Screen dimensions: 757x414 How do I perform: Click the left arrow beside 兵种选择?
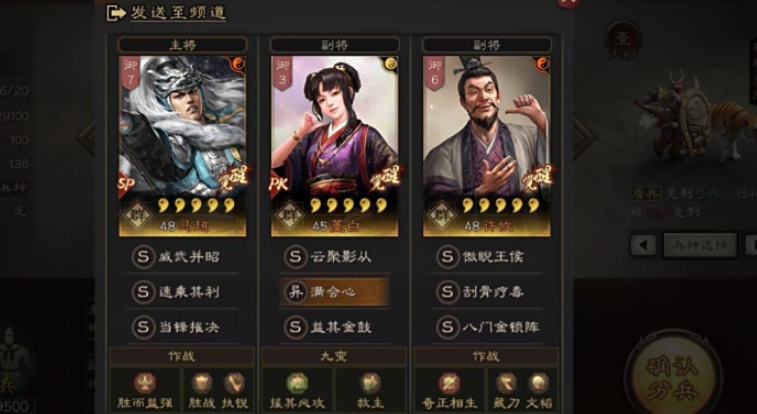[643, 245]
